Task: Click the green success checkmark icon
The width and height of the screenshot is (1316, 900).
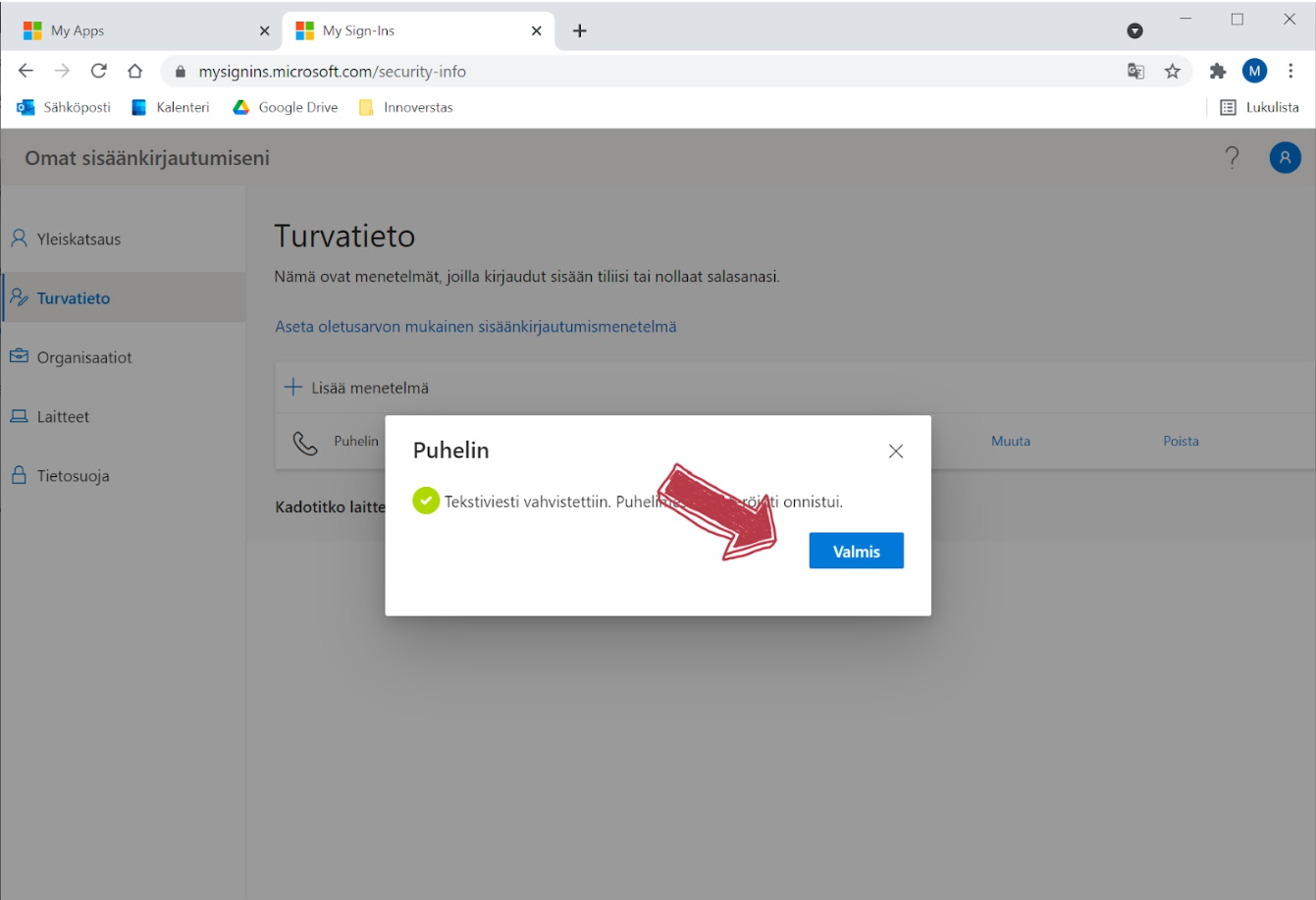Action: 426,501
